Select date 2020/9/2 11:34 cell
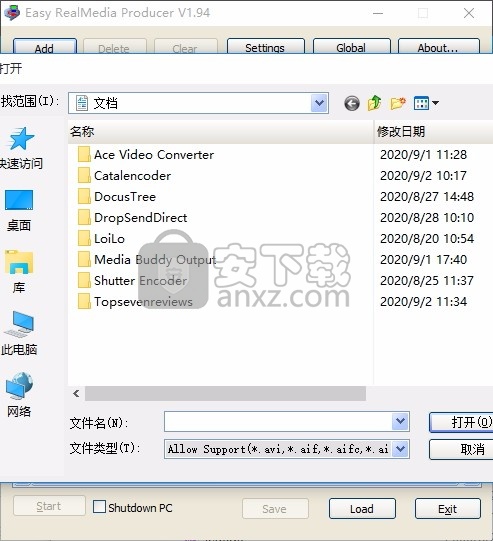 click(x=423, y=302)
